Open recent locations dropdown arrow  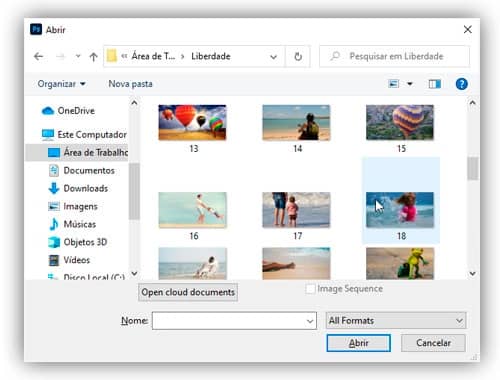(x=78, y=56)
